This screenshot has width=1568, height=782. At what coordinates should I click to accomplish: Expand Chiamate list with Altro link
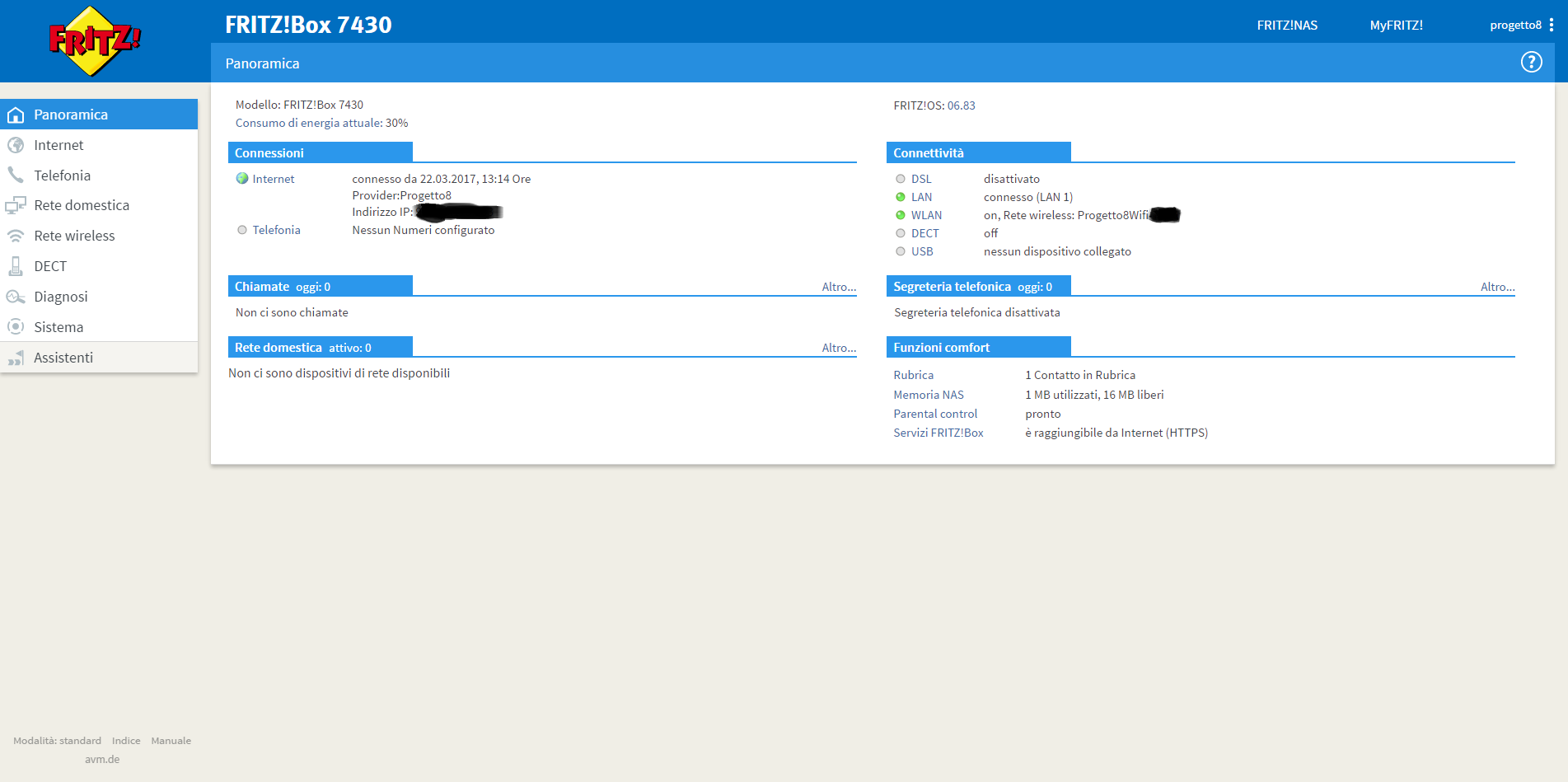838,287
